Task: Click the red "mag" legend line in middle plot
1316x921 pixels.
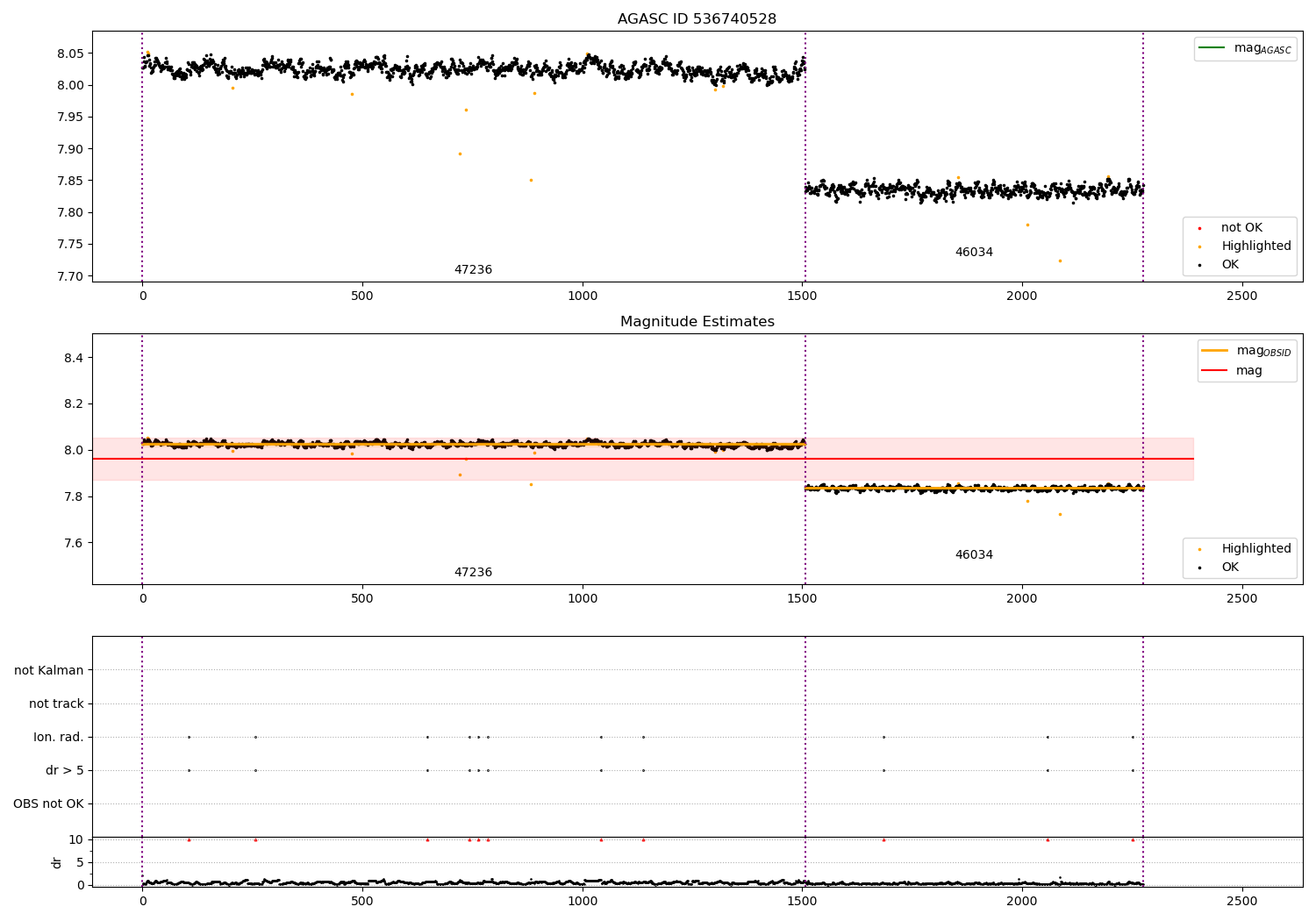Action: point(1214,371)
